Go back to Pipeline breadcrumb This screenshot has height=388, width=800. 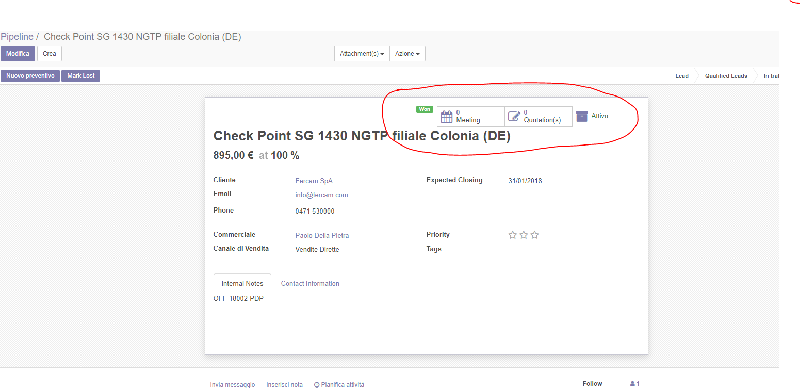pyautogui.click(x=17, y=37)
